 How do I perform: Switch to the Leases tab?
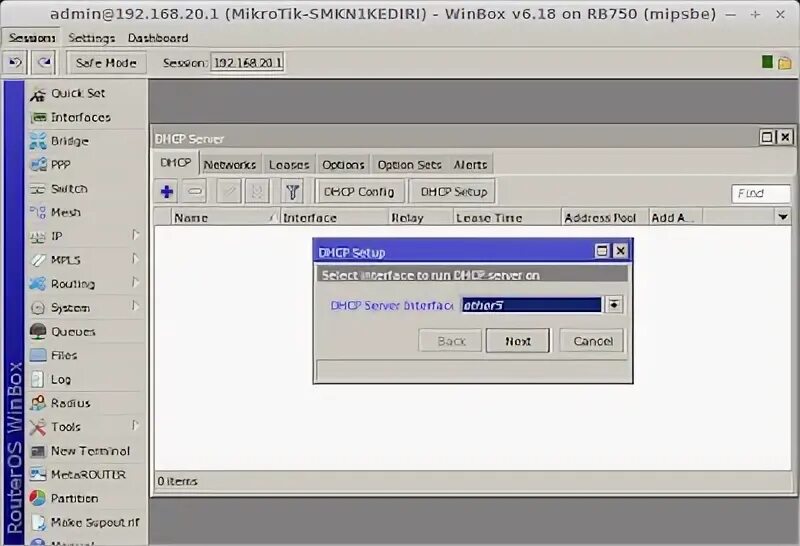click(289, 165)
